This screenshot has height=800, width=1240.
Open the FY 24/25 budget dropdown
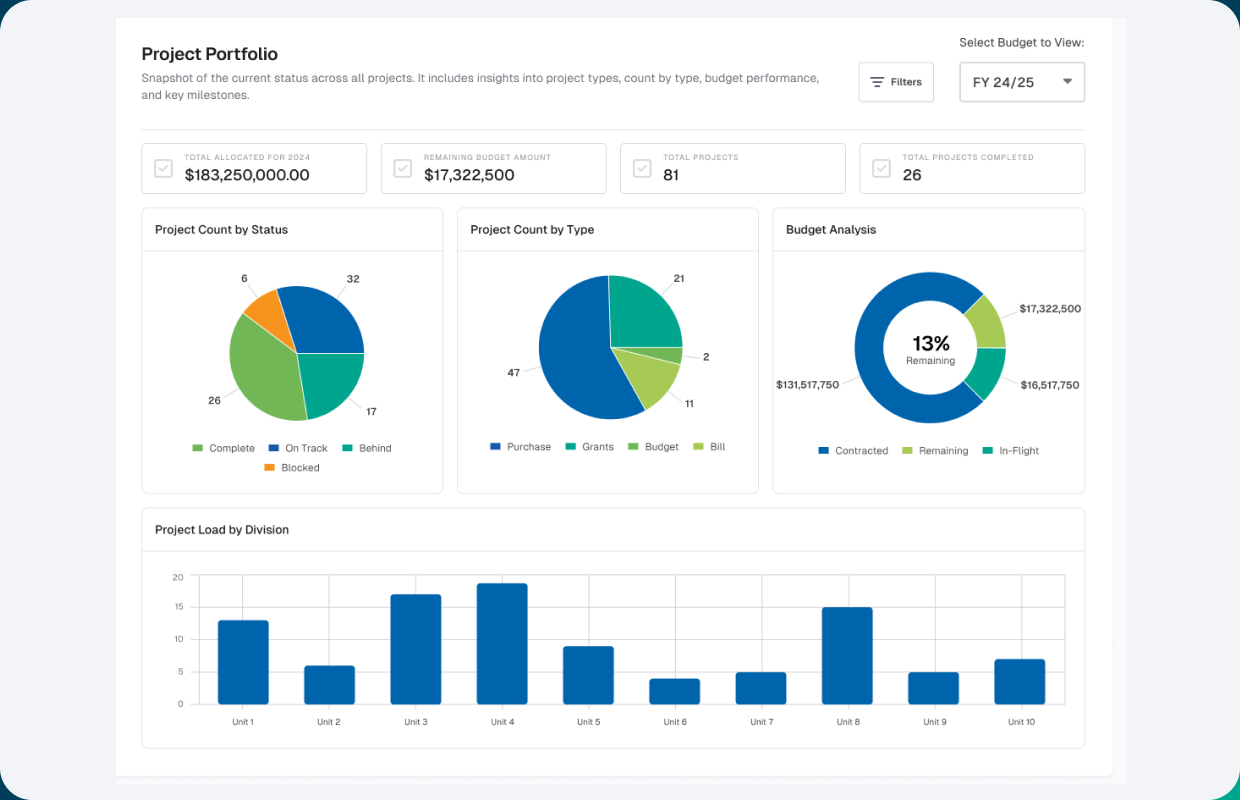(1021, 82)
